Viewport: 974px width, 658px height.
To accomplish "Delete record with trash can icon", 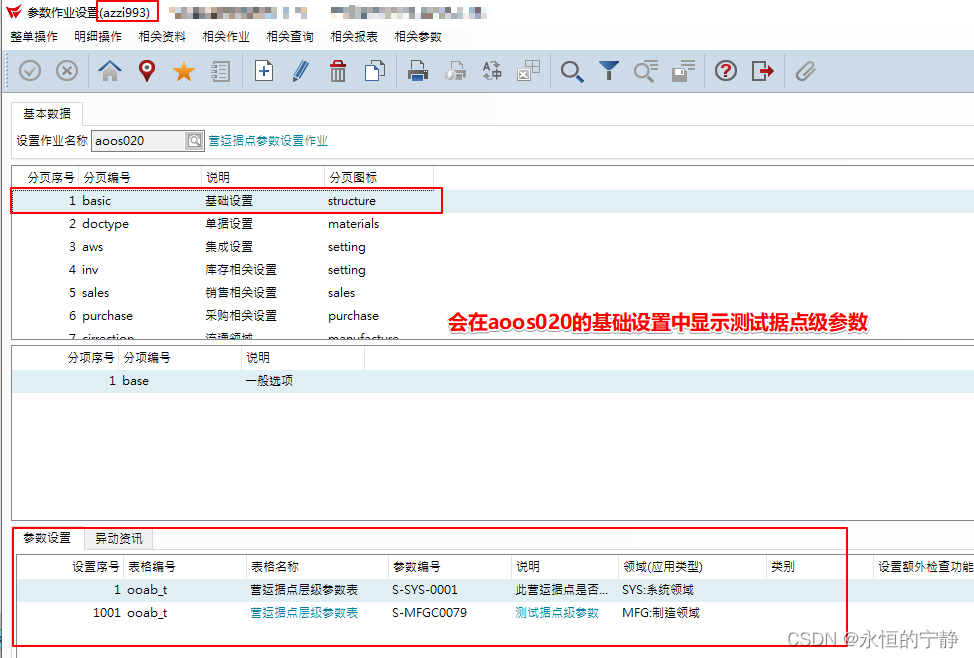I will (338, 71).
